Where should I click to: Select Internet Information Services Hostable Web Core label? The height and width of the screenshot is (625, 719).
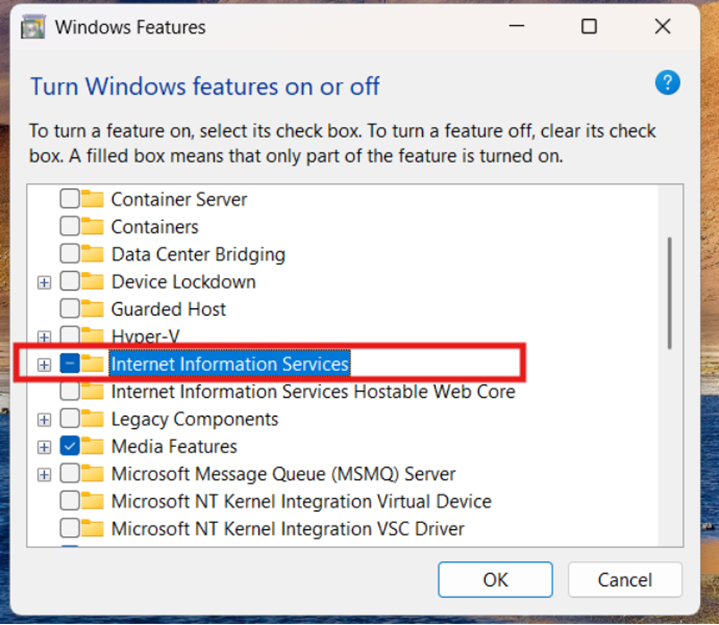(x=313, y=392)
